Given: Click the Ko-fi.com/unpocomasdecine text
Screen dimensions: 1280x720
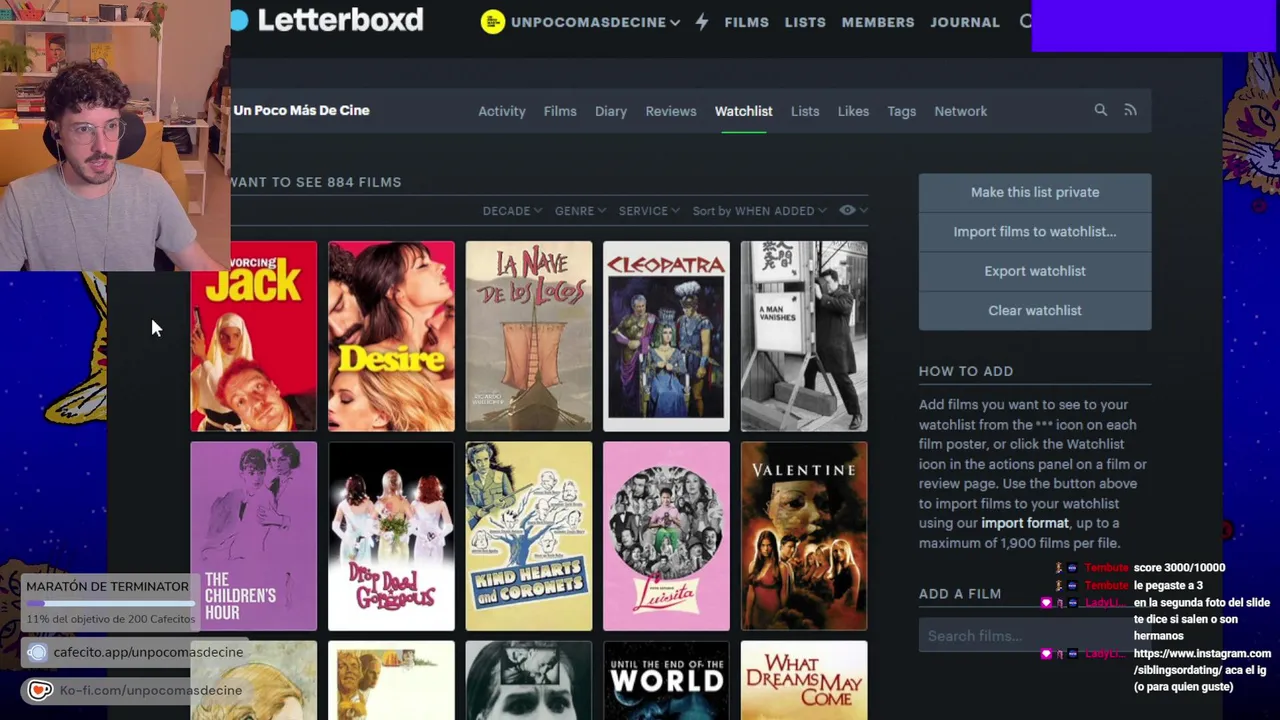Looking at the screenshot, I should (151, 690).
